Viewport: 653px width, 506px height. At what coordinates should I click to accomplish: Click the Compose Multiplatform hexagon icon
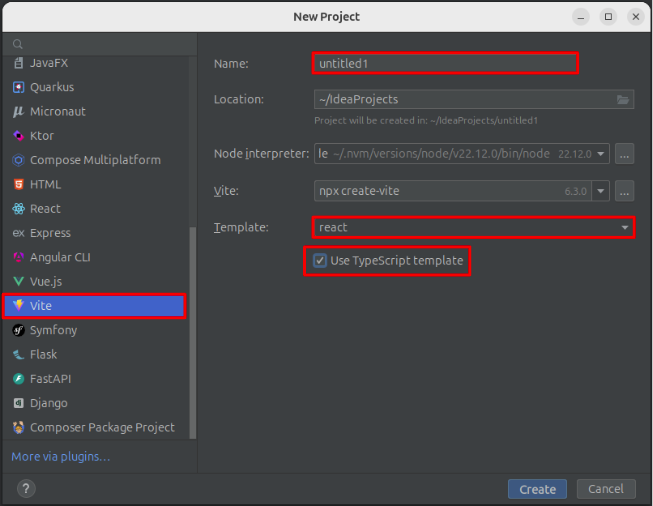click(x=18, y=160)
